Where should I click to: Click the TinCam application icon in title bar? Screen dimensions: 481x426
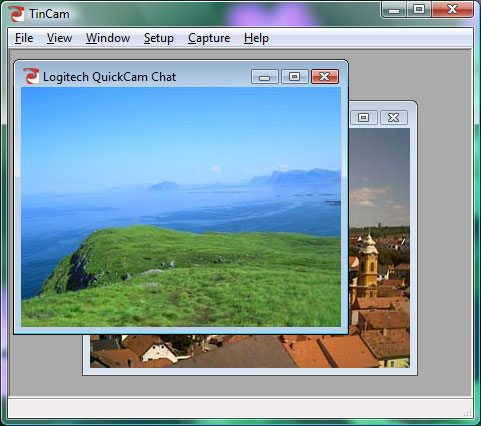coord(16,14)
